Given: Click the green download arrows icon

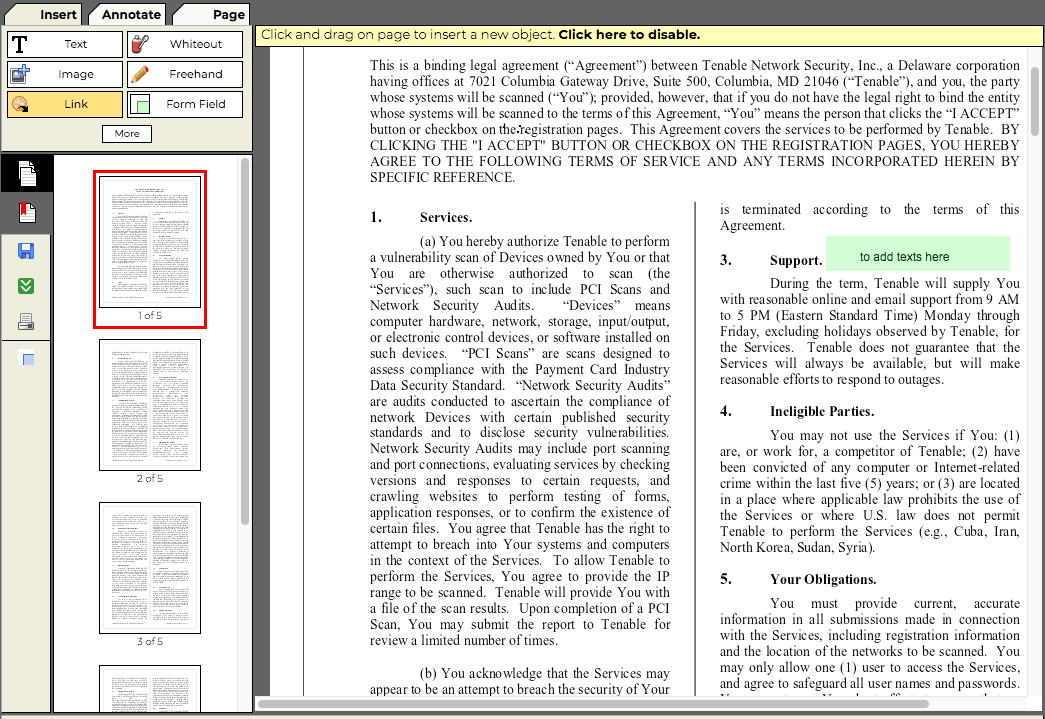Looking at the screenshot, I should pos(26,286).
